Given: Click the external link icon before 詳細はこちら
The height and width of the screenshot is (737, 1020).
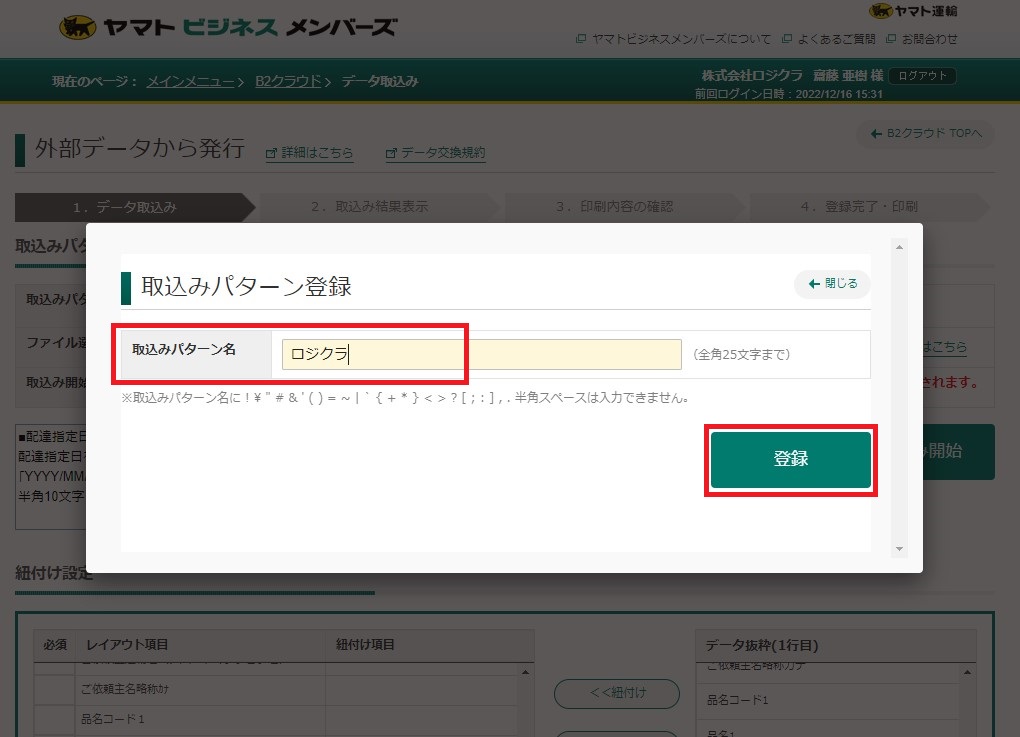Looking at the screenshot, I should [x=271, y=154].
